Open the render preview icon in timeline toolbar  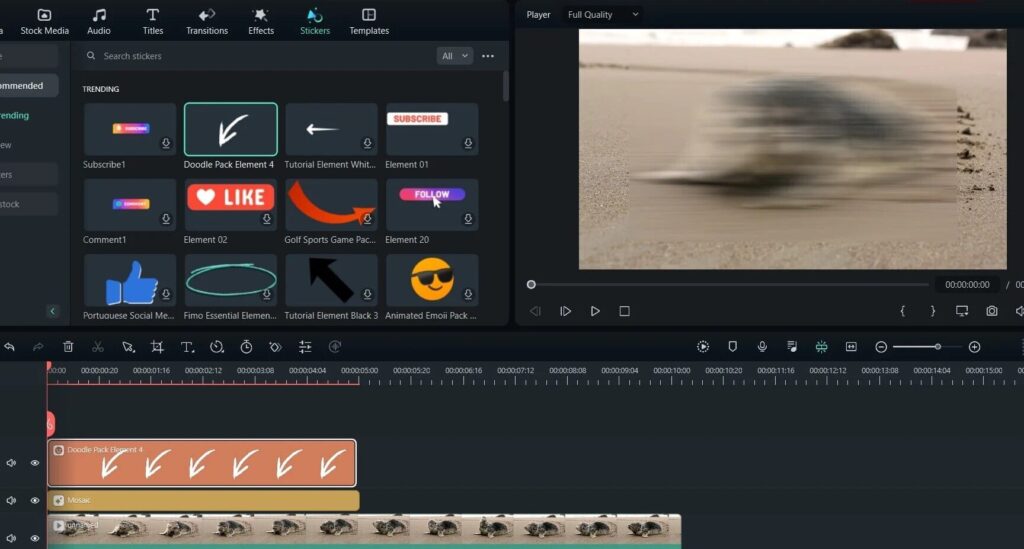tap(703, 347)
